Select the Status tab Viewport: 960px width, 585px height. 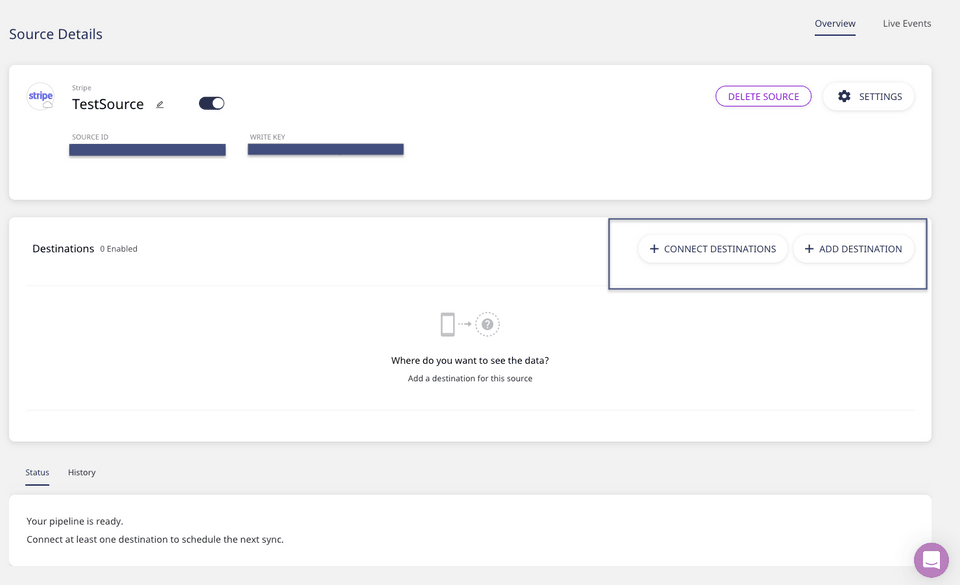click(37, 472)
